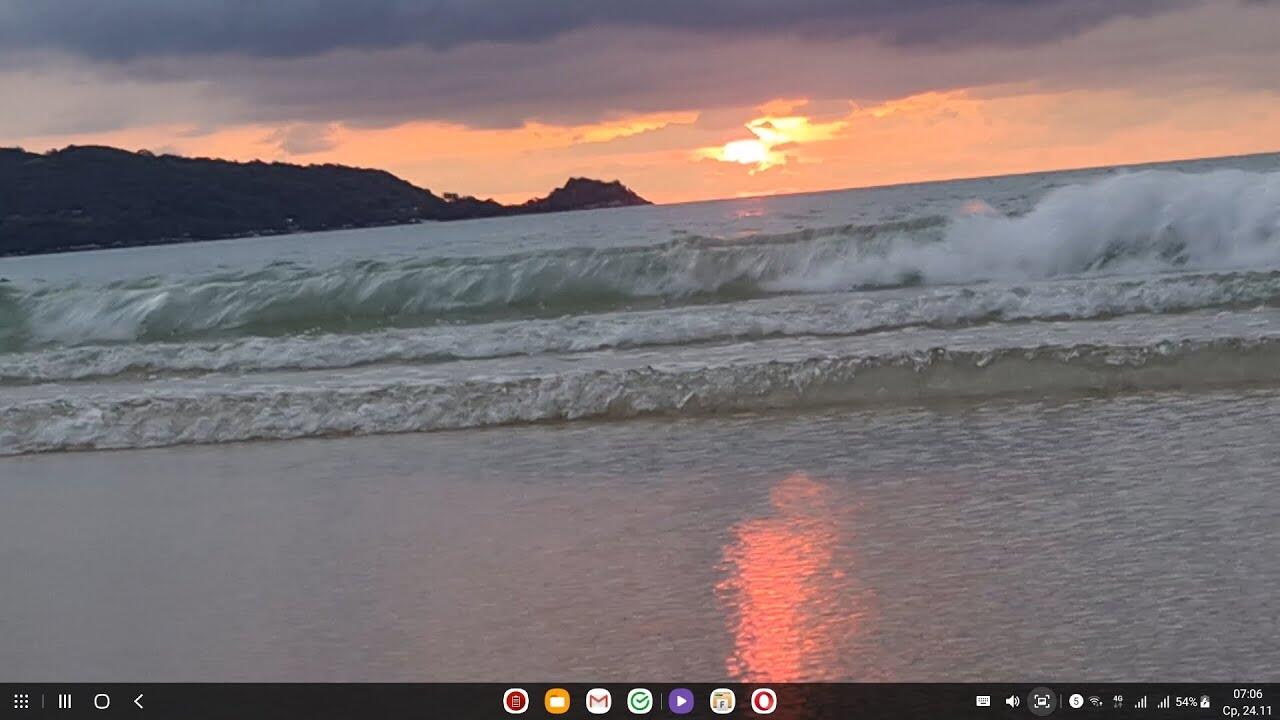Launch the orange My Files app

click(x=557, y=701)
